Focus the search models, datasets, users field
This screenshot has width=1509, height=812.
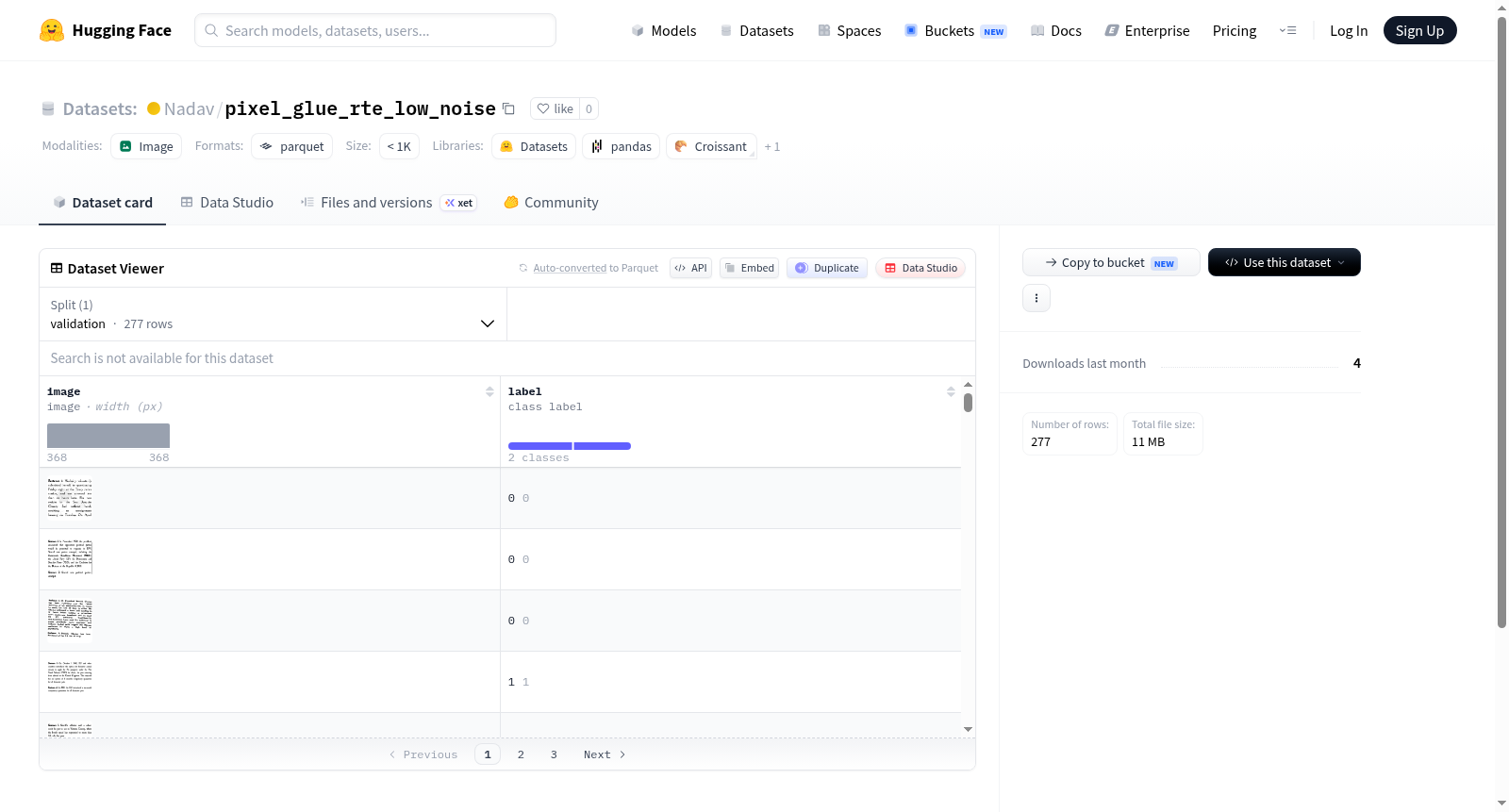375,30
